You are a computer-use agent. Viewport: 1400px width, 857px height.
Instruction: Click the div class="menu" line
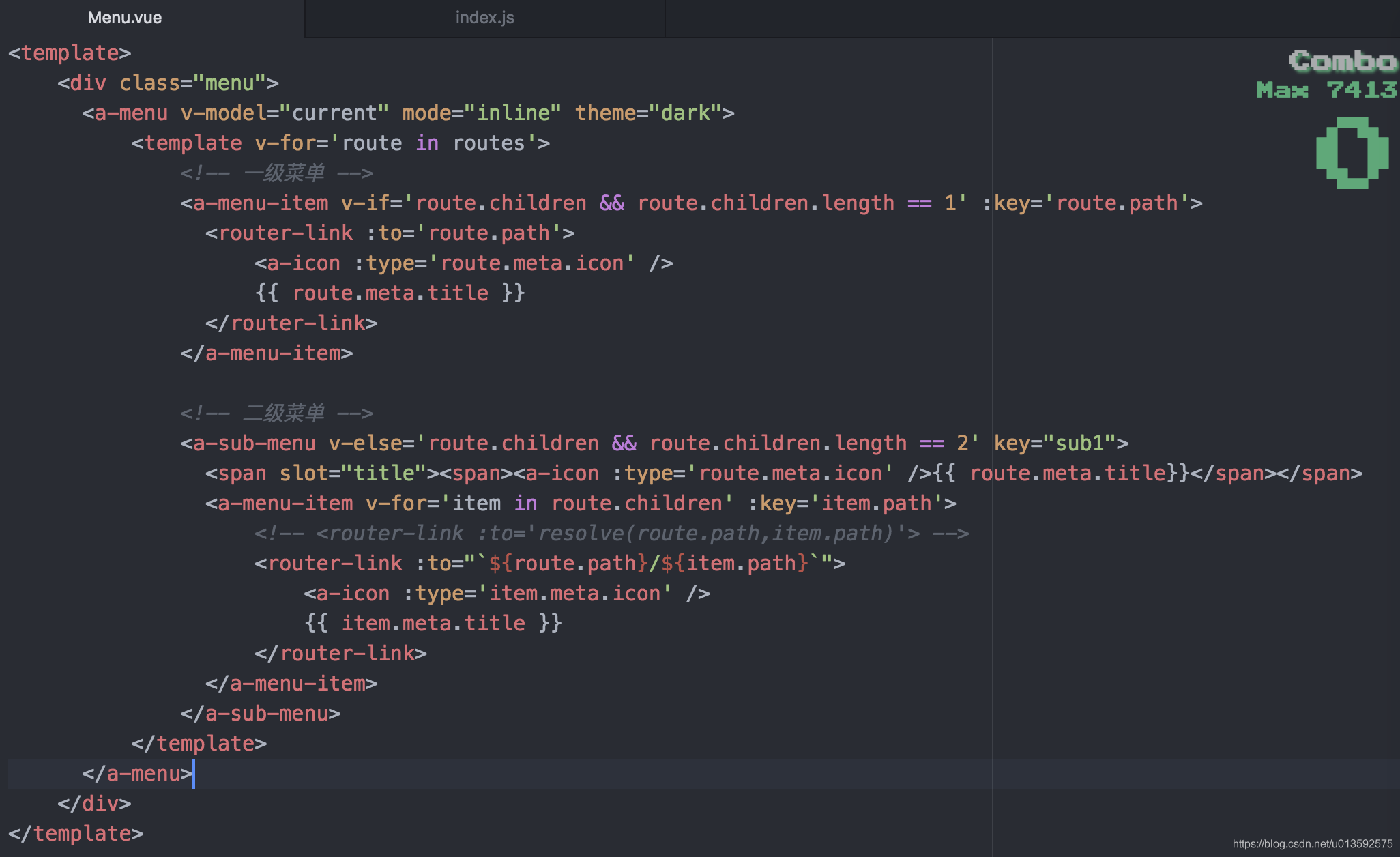click(x=168, y=83)
